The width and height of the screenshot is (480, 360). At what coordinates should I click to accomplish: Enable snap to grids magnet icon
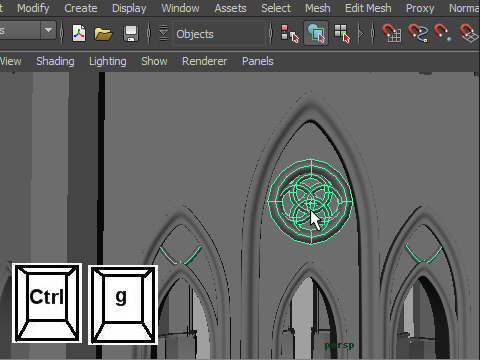point(392,33)
